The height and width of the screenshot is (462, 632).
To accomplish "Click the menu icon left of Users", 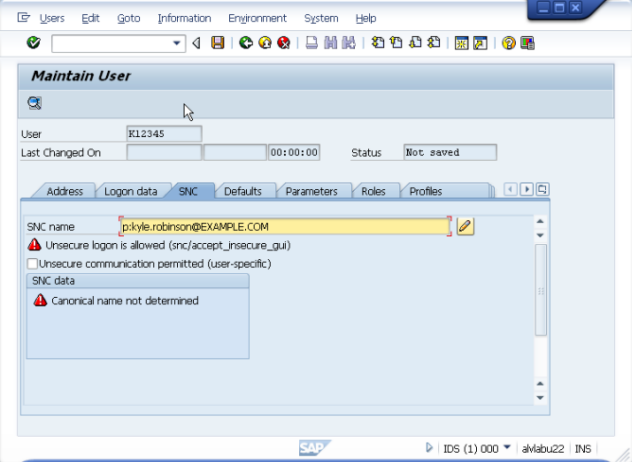I will click(x=24, y=18).
